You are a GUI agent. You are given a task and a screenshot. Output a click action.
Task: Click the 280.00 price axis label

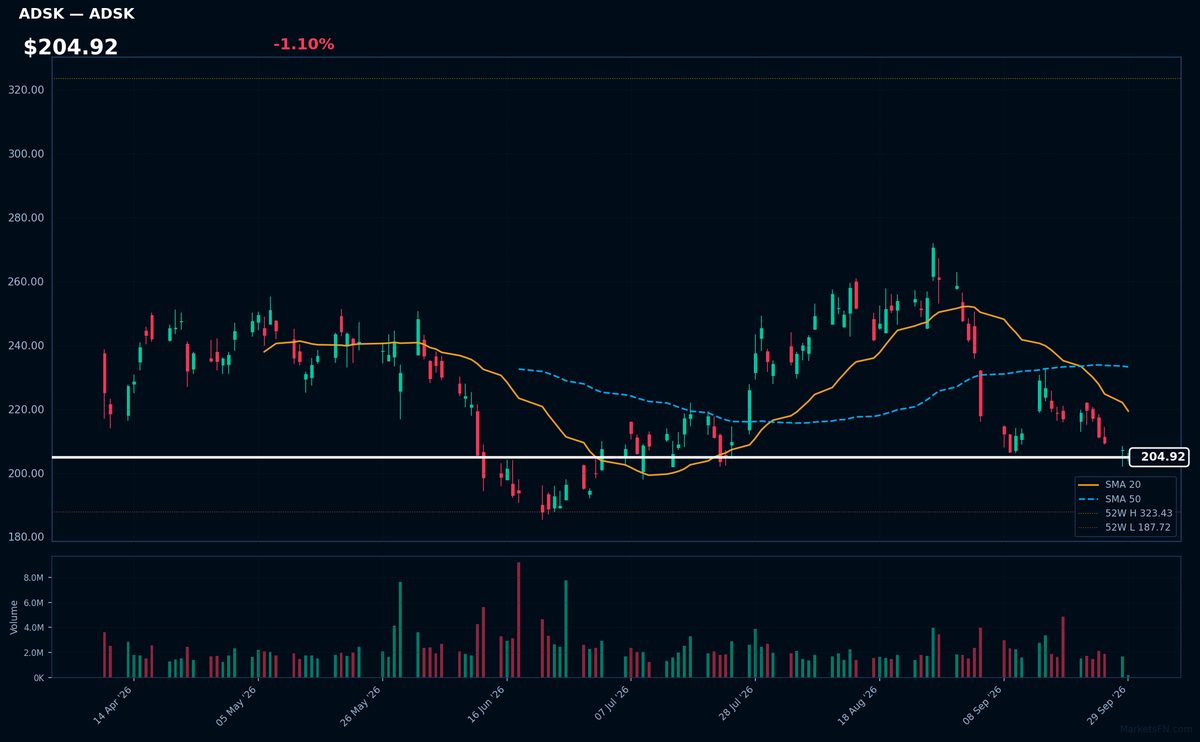pos(26,218)
